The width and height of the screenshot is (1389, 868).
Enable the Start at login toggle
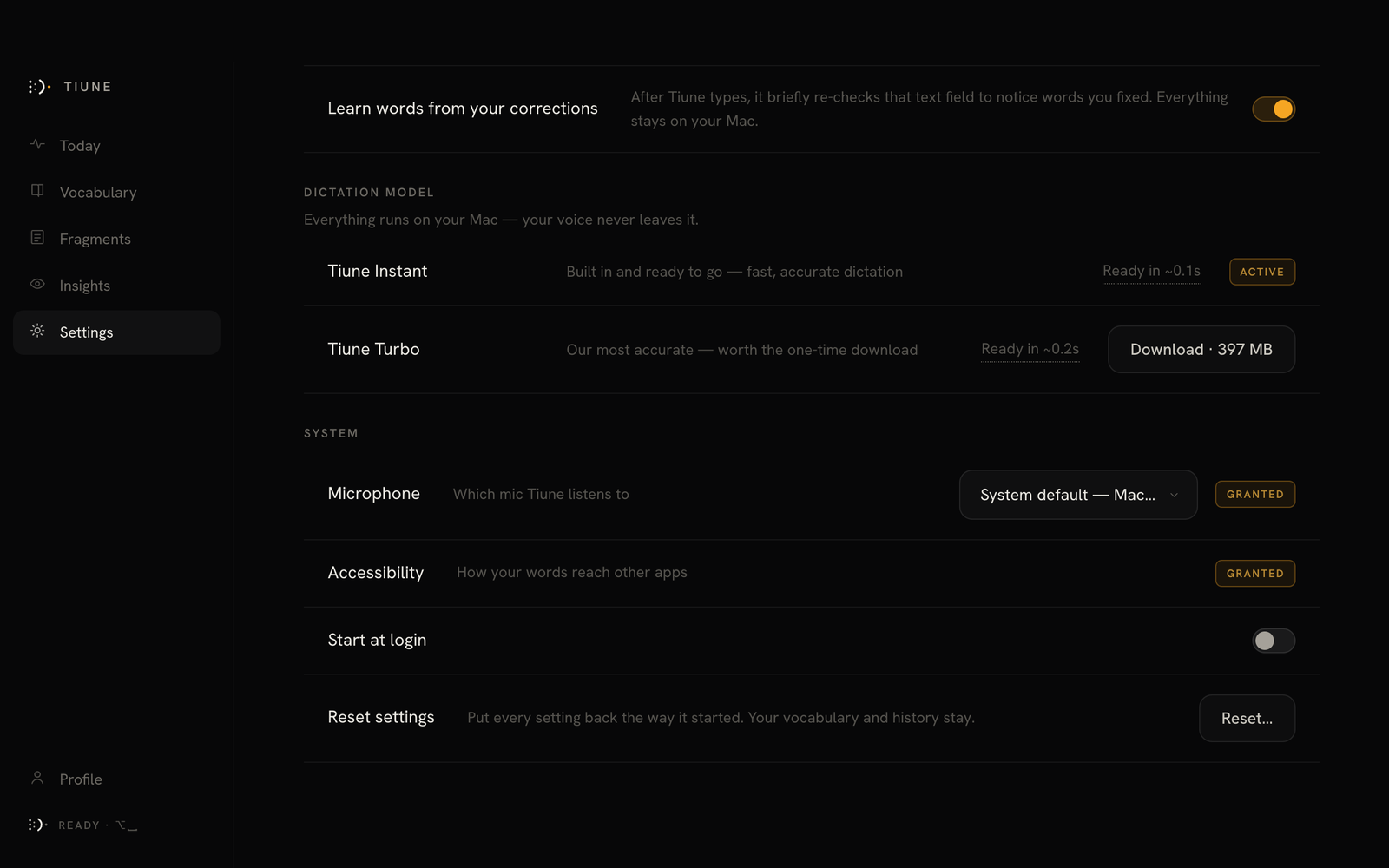click(1274, 641)
